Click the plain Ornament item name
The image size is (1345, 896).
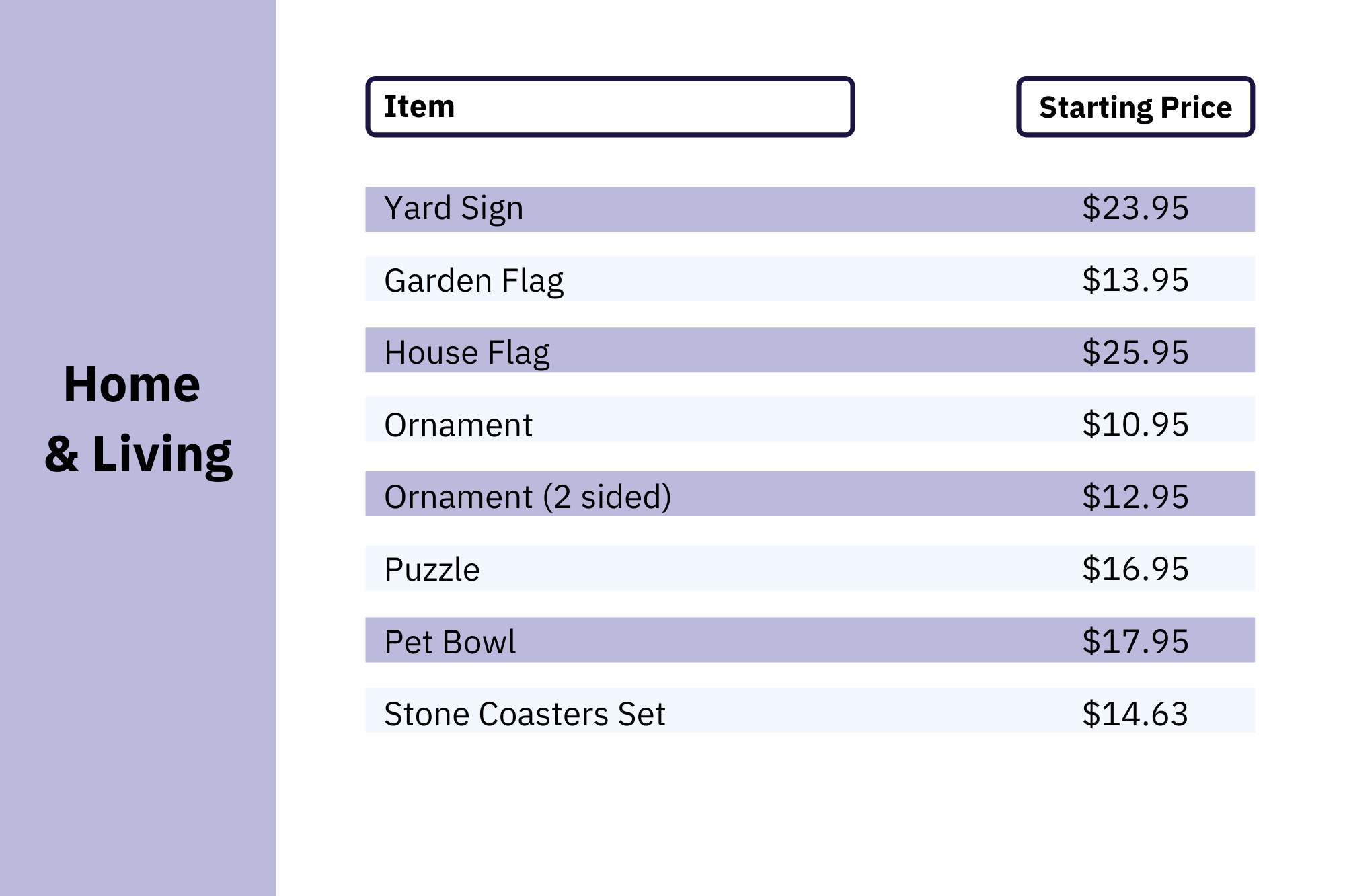click(x=458, y=425)
